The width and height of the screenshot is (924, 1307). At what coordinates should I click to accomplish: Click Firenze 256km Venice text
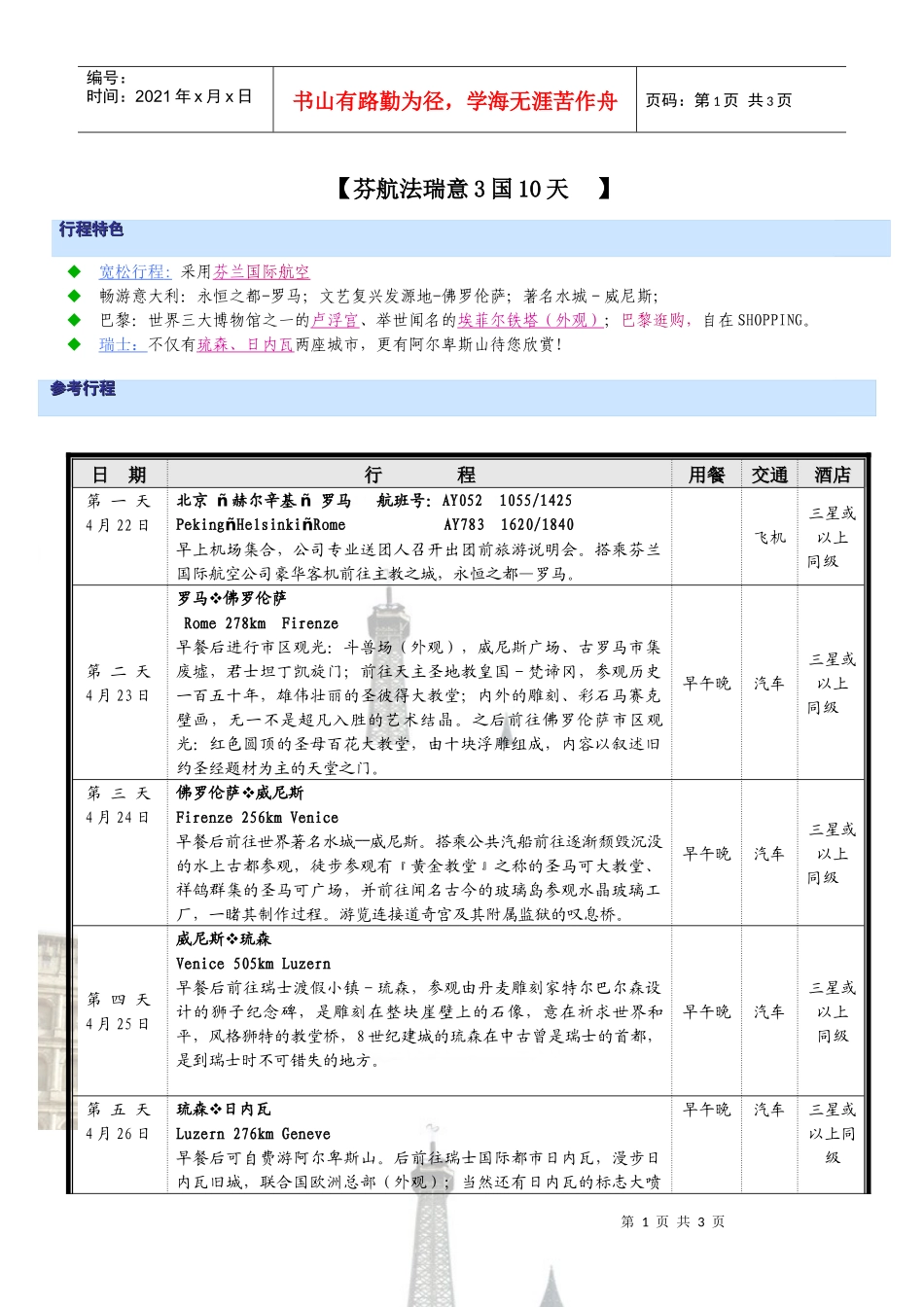258,818
